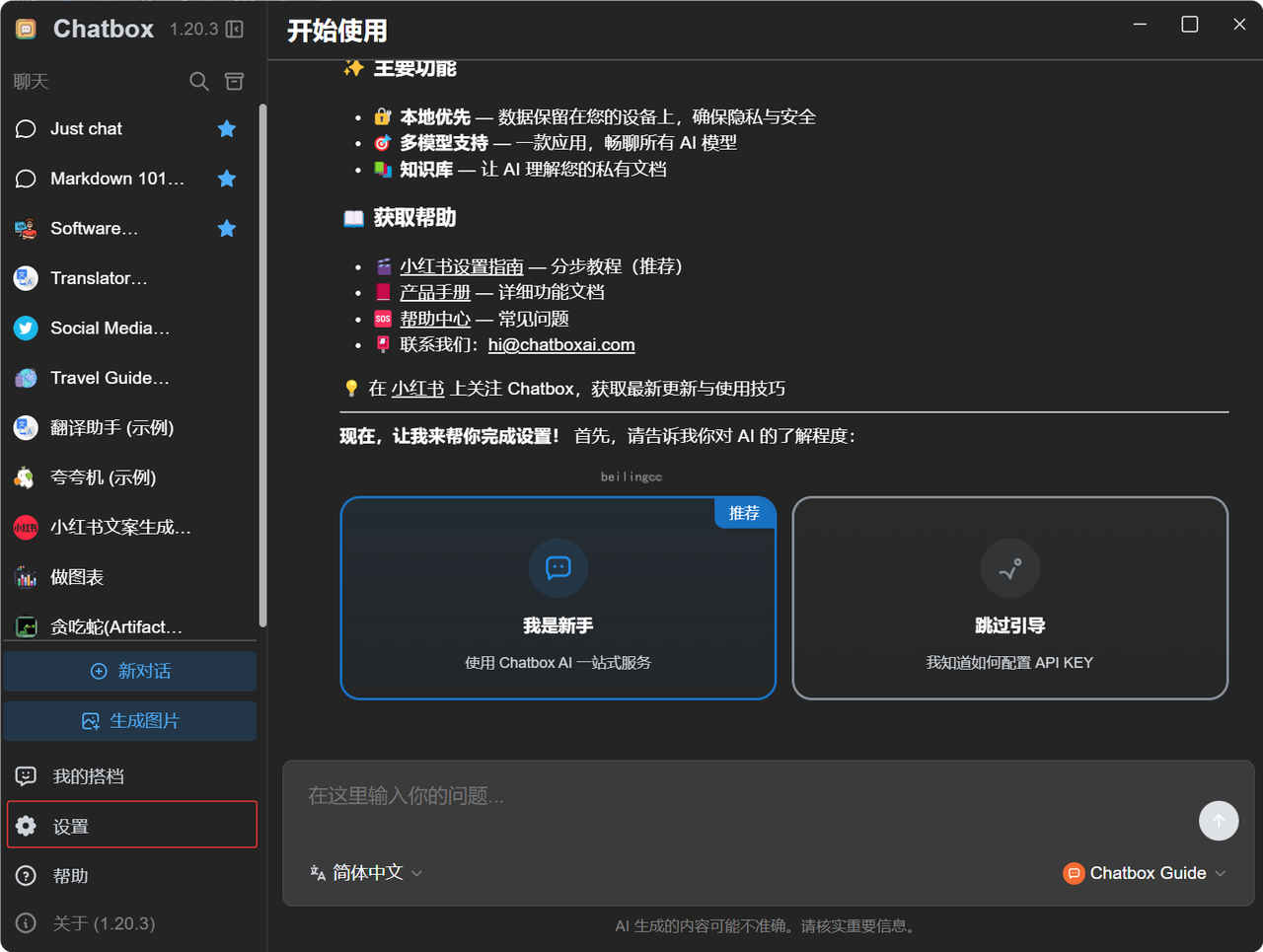Screen dimensions: 1263x952
Task: Close the Chatbox window
Action: (x=1239, y=24)
